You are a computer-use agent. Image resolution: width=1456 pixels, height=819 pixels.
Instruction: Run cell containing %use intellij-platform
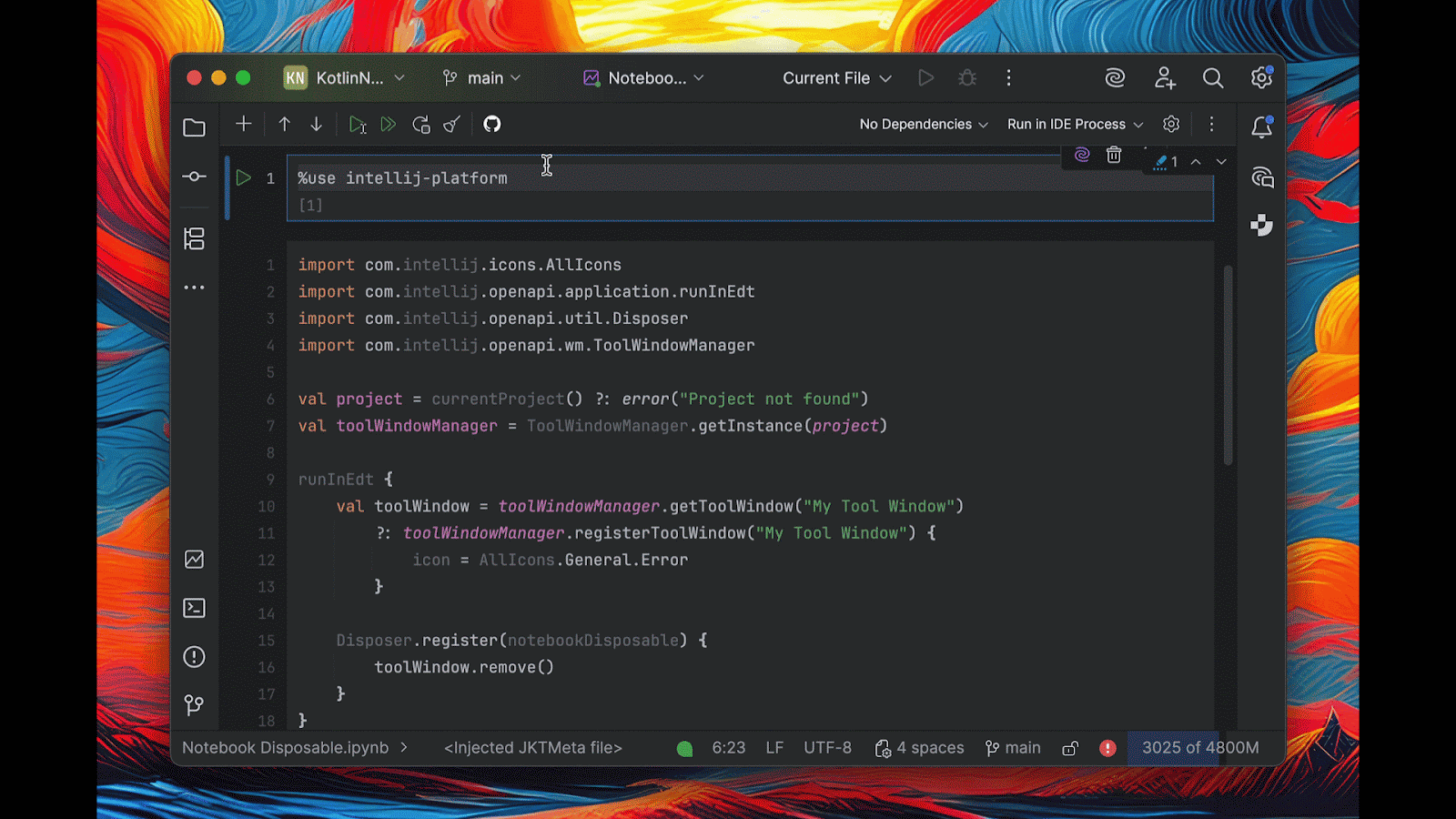coord(243,178)
